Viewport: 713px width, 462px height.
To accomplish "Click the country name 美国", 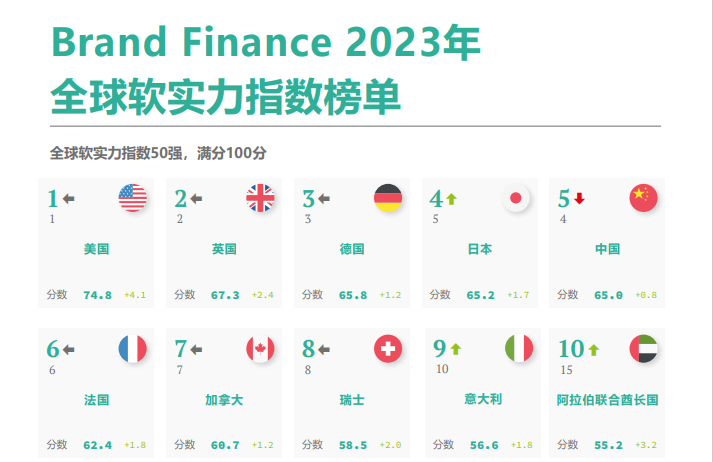I will (x=96, y=249).
